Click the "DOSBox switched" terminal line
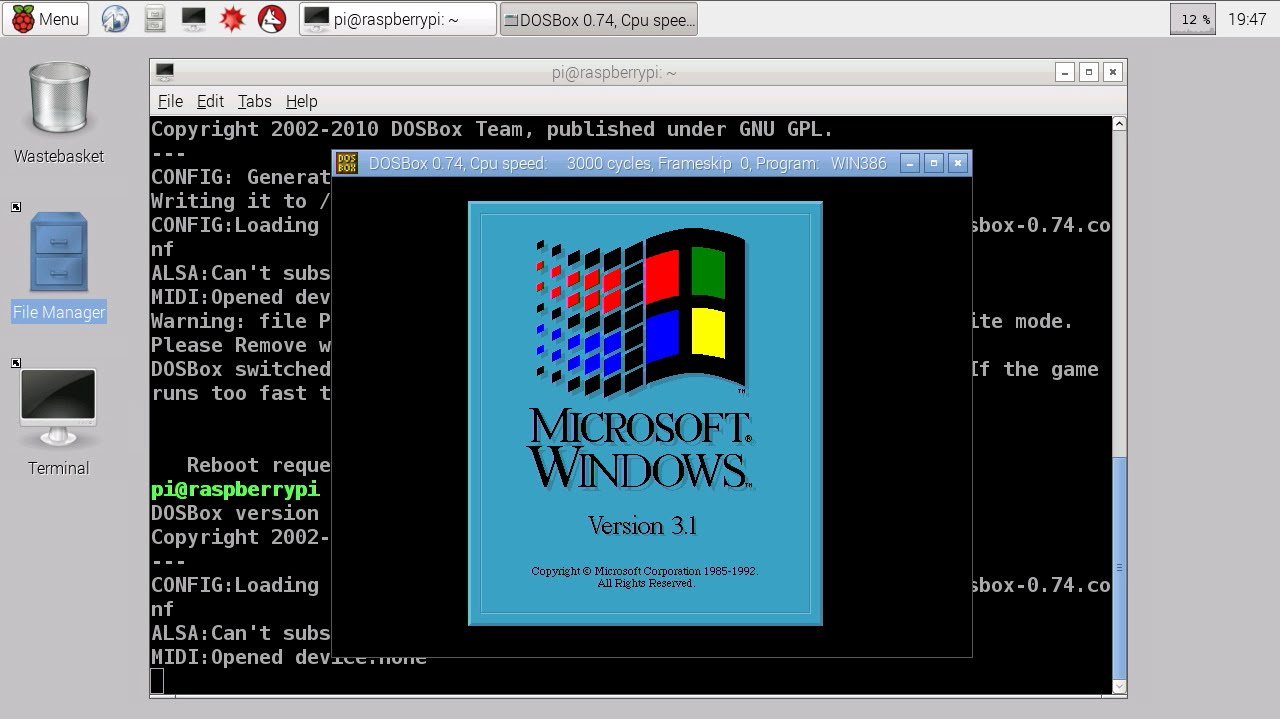Viewport: 1280px width, 719px height. [240, 369]
